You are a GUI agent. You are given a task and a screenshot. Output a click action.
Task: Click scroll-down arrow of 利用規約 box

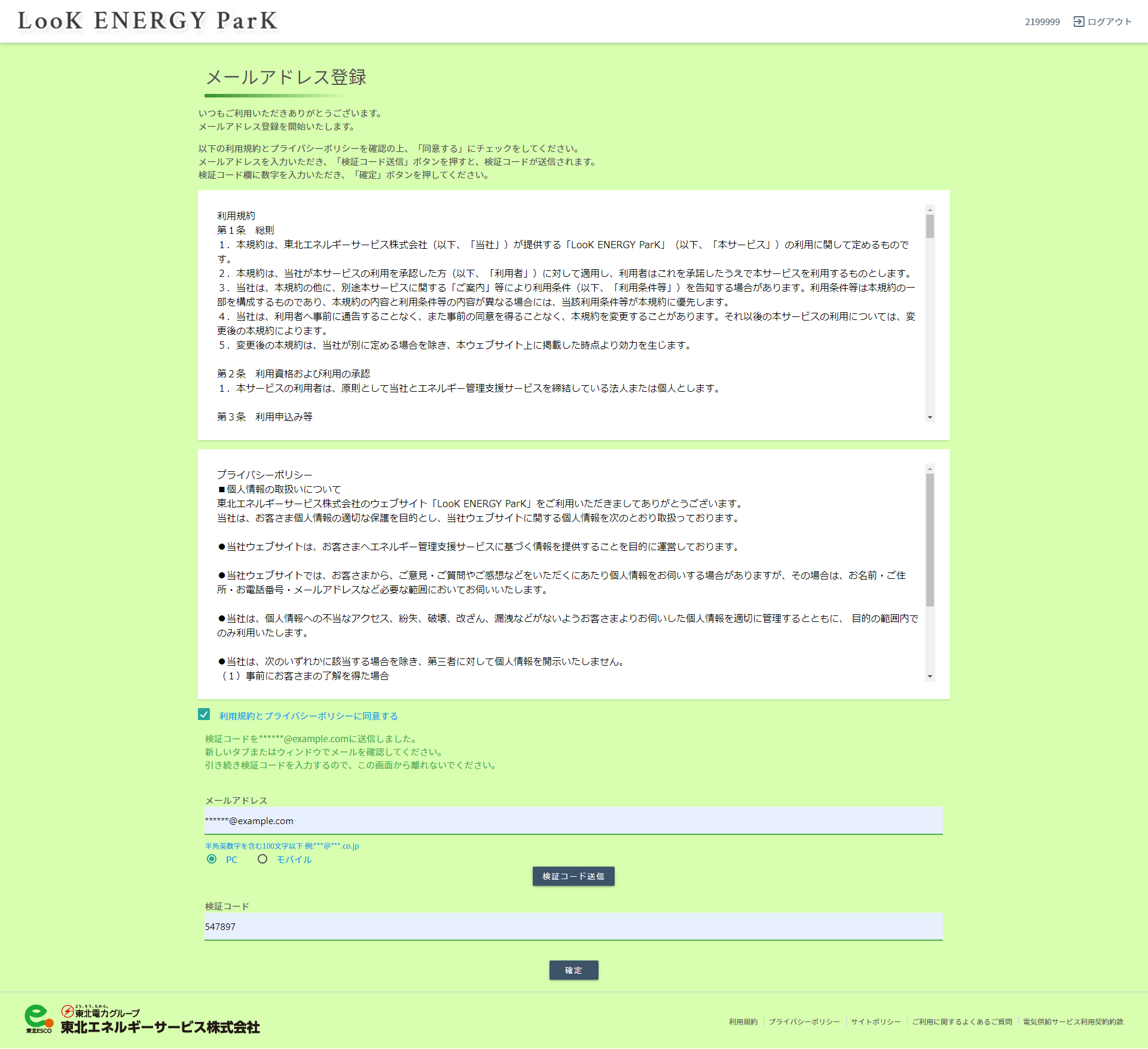930,417
